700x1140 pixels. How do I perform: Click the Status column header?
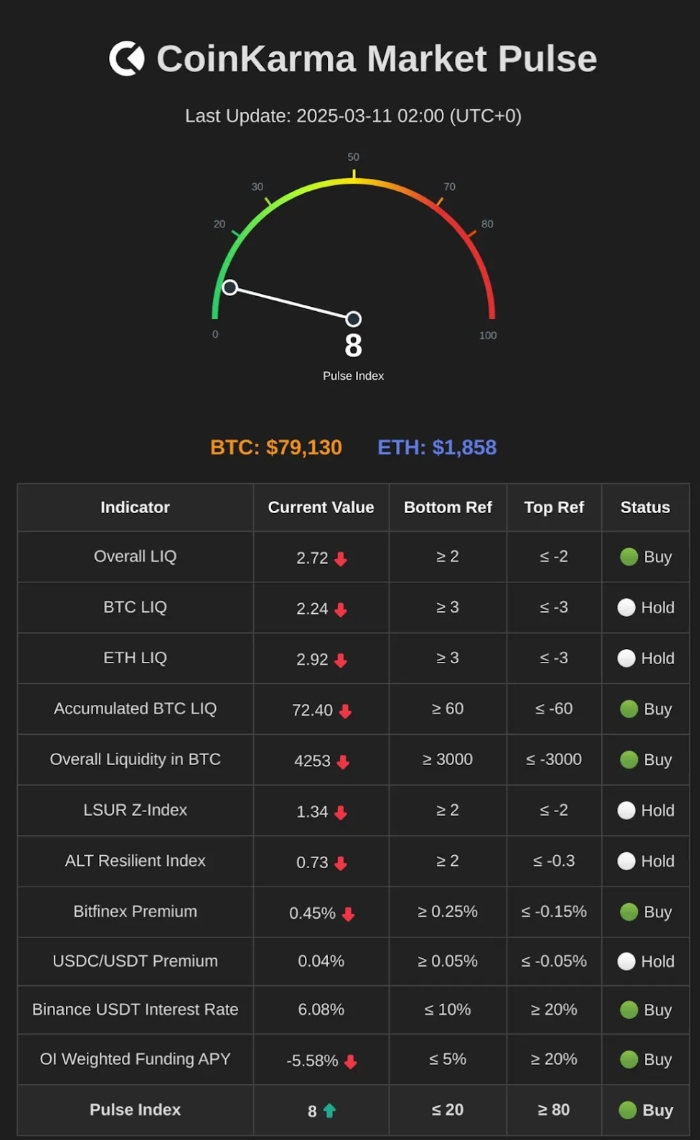click(x=645, y=507)
